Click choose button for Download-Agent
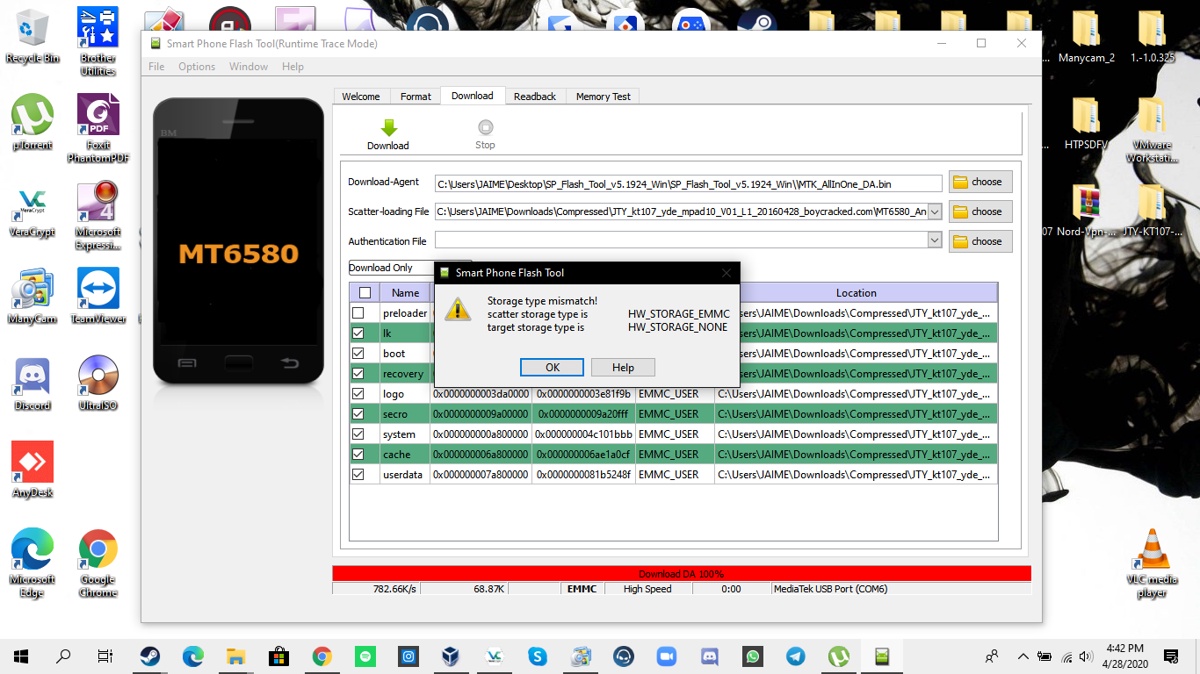This screenshot has width=1200, height=674. [980, 182]
